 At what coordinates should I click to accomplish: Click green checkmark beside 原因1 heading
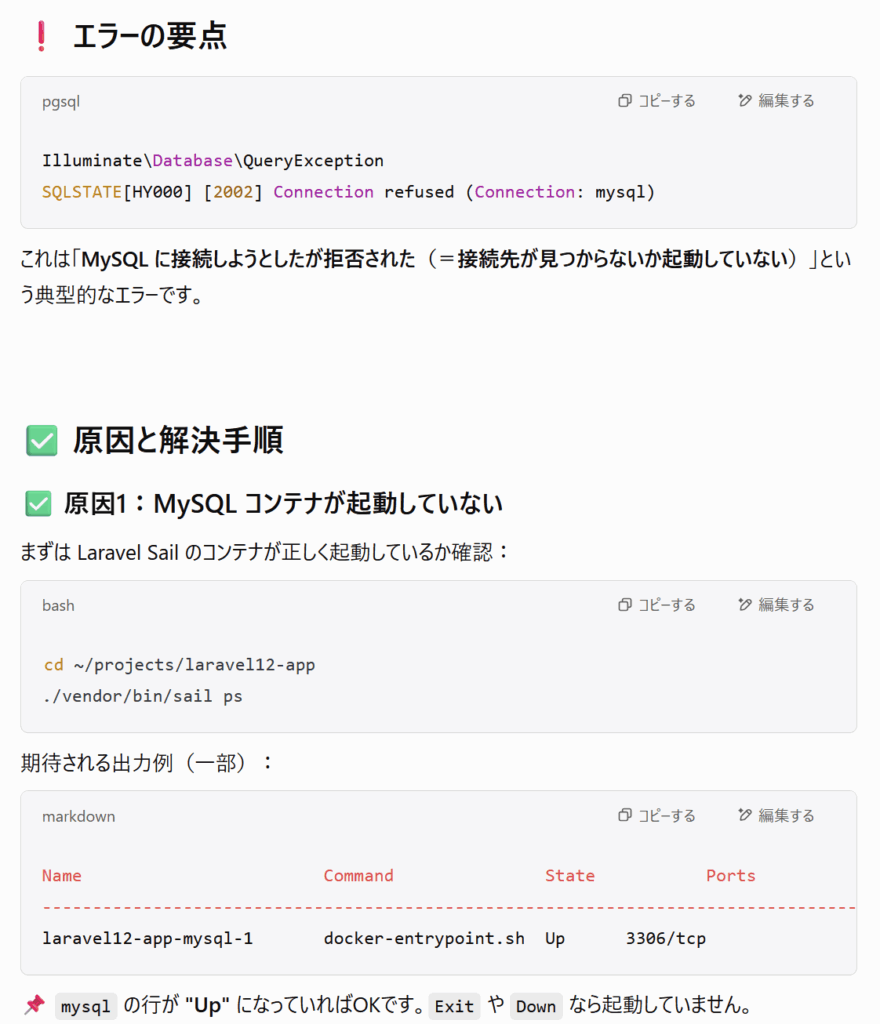39,504
